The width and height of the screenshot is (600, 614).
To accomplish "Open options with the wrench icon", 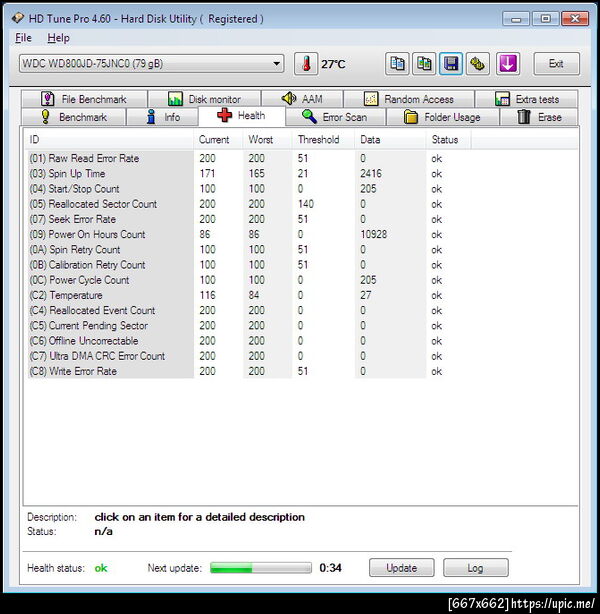I will pyautogui.click(x=477, y=64).
